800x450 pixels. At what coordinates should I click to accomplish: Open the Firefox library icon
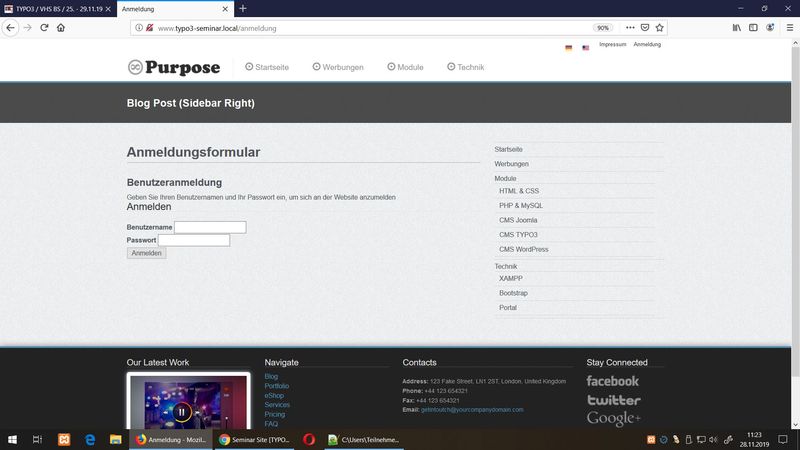(736, 28)
